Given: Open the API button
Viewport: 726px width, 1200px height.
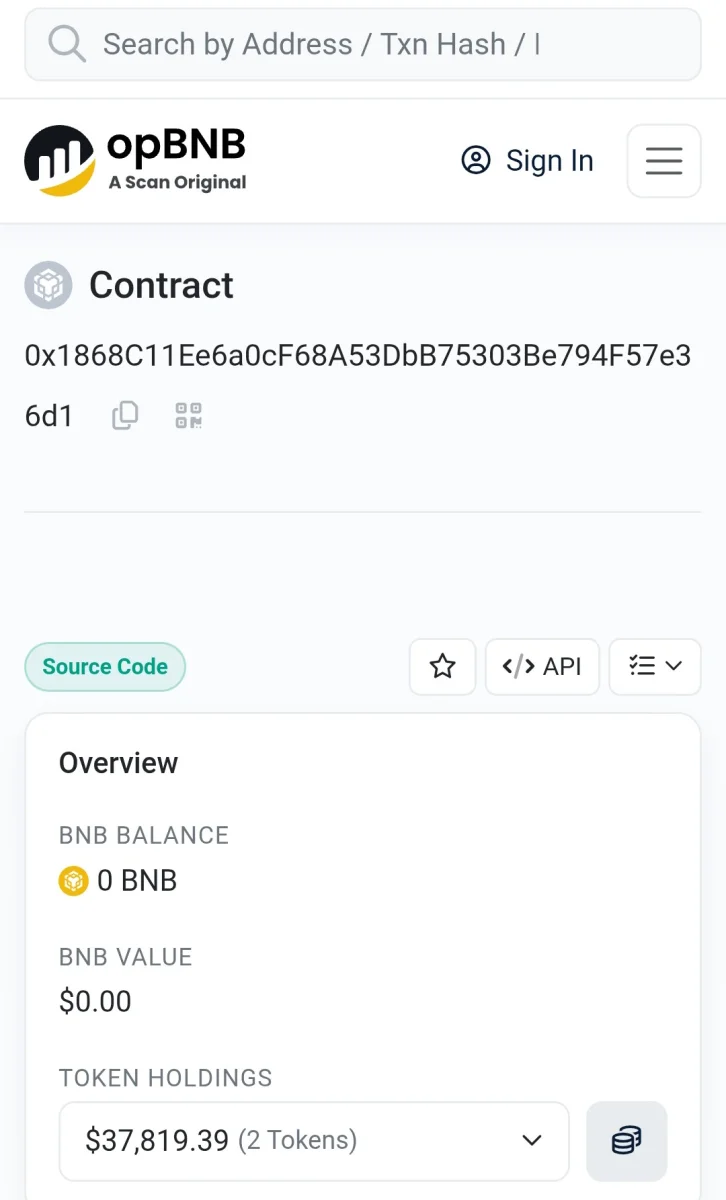Looking at the screenshot, I should pyautogui.click(x=542, y=667).
